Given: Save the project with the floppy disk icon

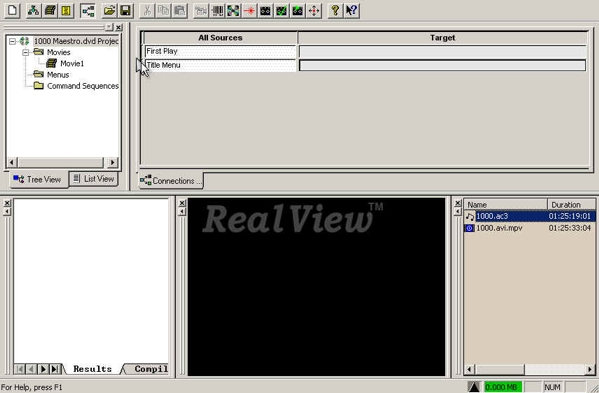Looking at the screenshot, I should pyautogui.click(x=125, y=10).
